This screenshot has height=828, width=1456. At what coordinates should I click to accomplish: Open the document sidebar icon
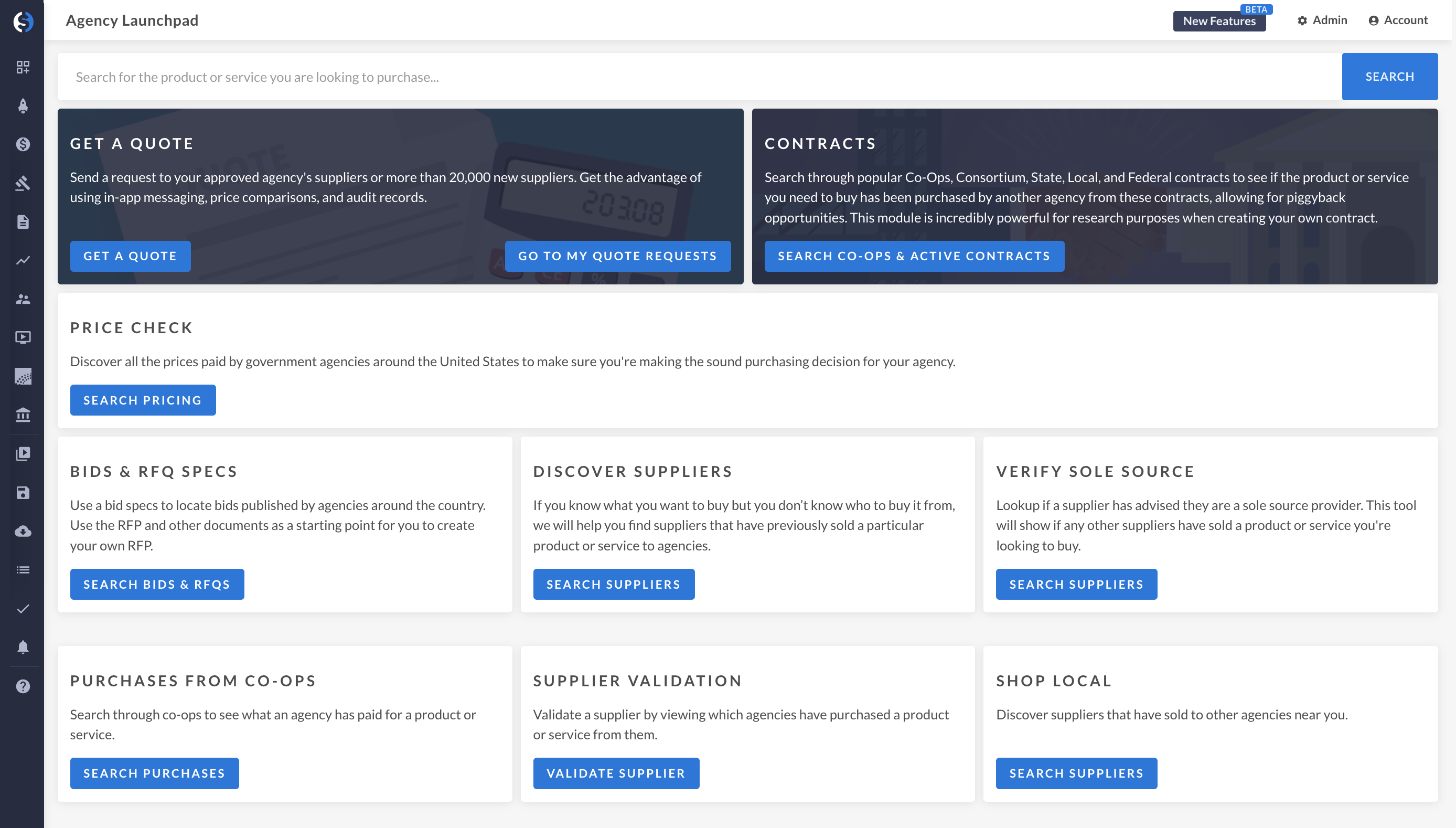point(23,222)
